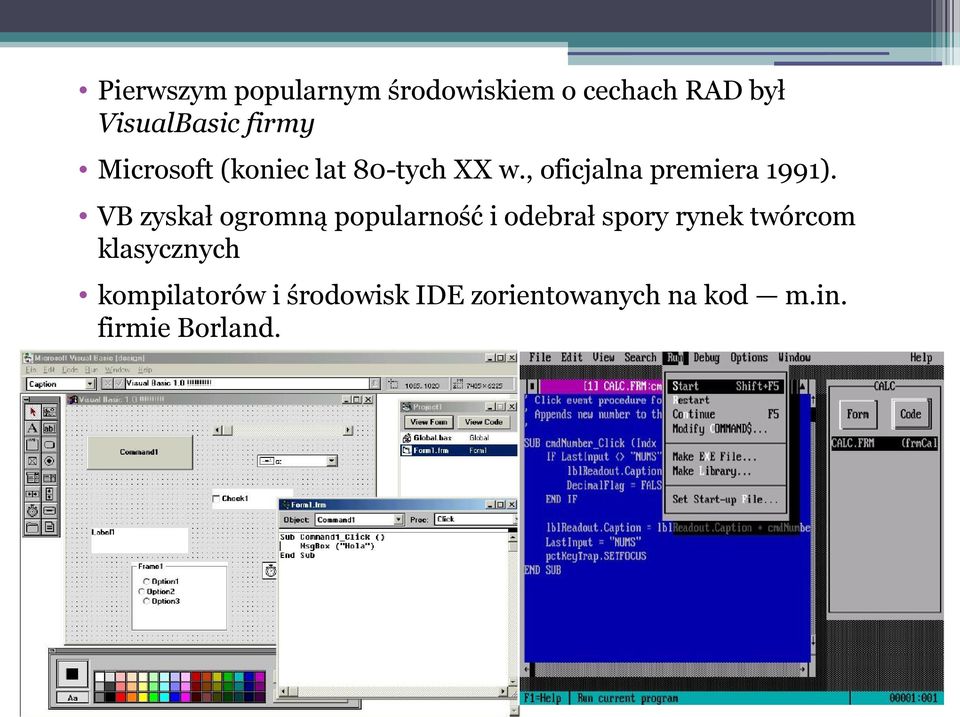Pick the Command Button tool in toolbox
Screen dimensions: 960x717
pyautogui.click(x=49, y=445)
